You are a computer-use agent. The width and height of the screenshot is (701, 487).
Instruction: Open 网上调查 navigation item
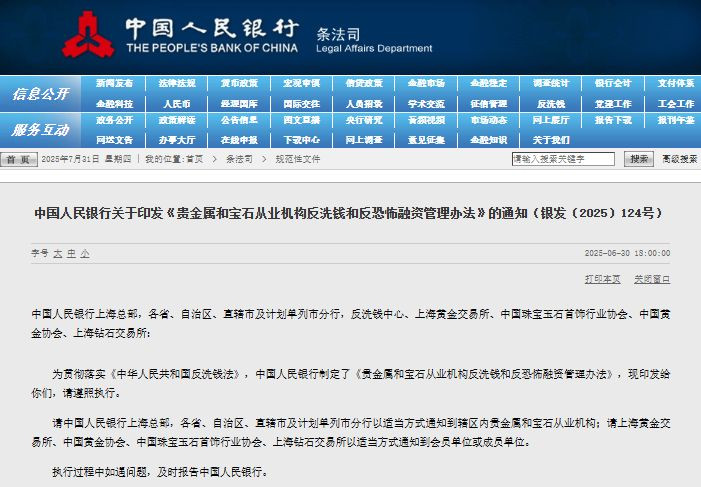pos(364,140)
